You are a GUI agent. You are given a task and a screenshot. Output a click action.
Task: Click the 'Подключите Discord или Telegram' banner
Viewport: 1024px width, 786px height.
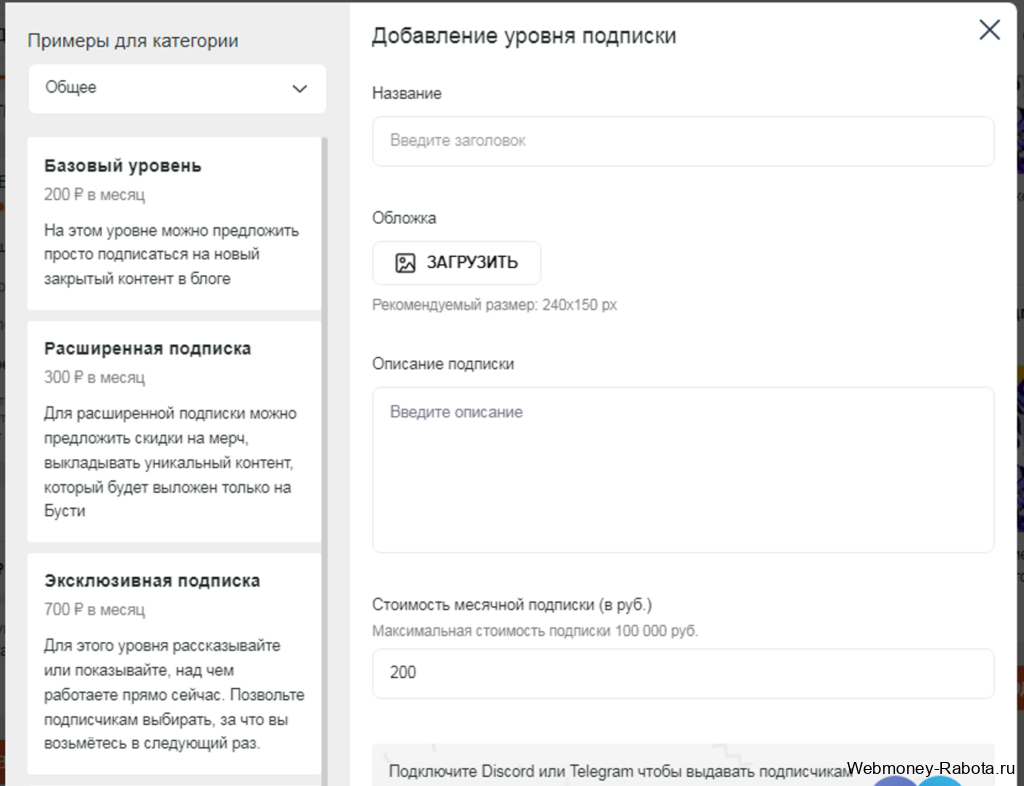683,765
